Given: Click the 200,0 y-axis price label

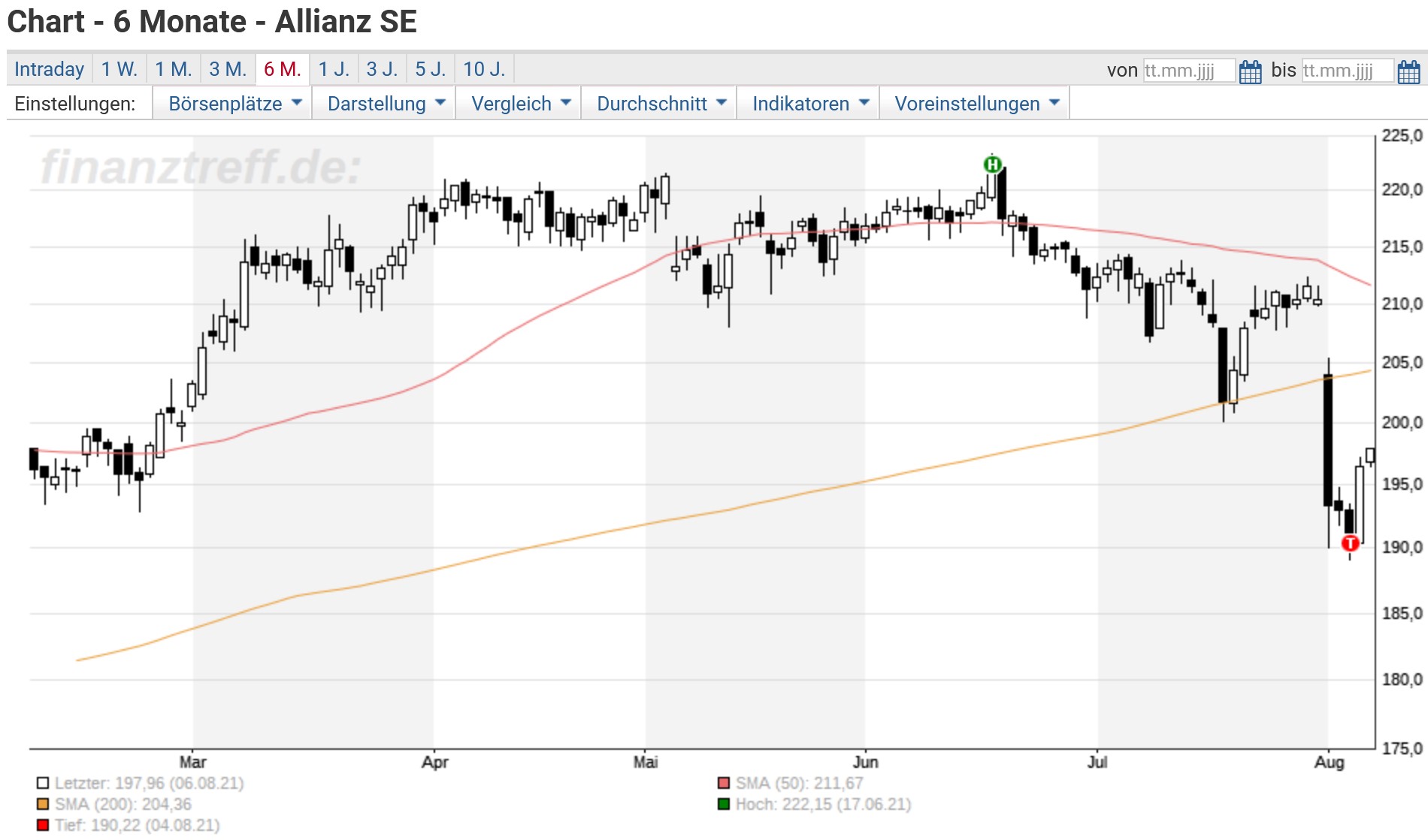Looking at the screenshot, I should (x=1402, y=422).
